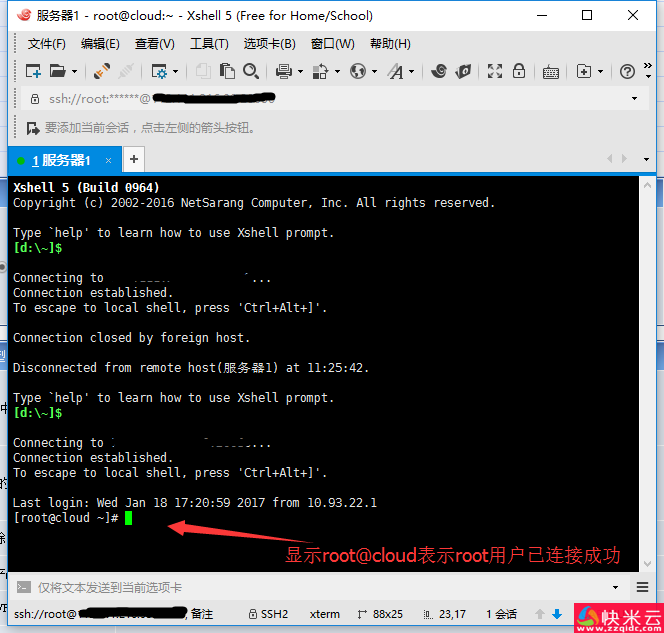The height and width of the screenshot is (633, 664).
Task: Click the 23,17 cursor position indicator
Action: (x=445, y=614)
